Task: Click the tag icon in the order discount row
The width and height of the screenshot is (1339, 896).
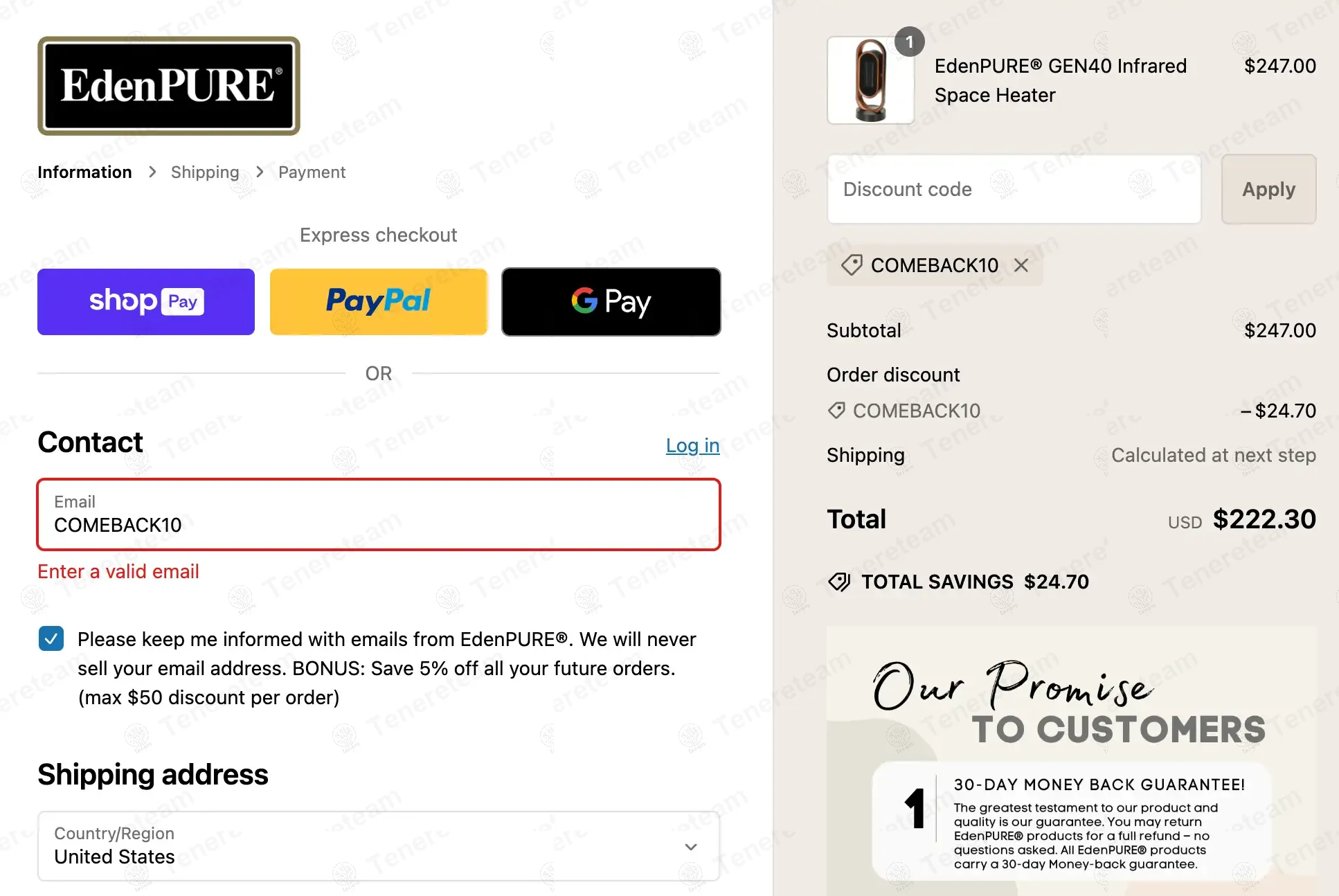Action: [836, 410]
